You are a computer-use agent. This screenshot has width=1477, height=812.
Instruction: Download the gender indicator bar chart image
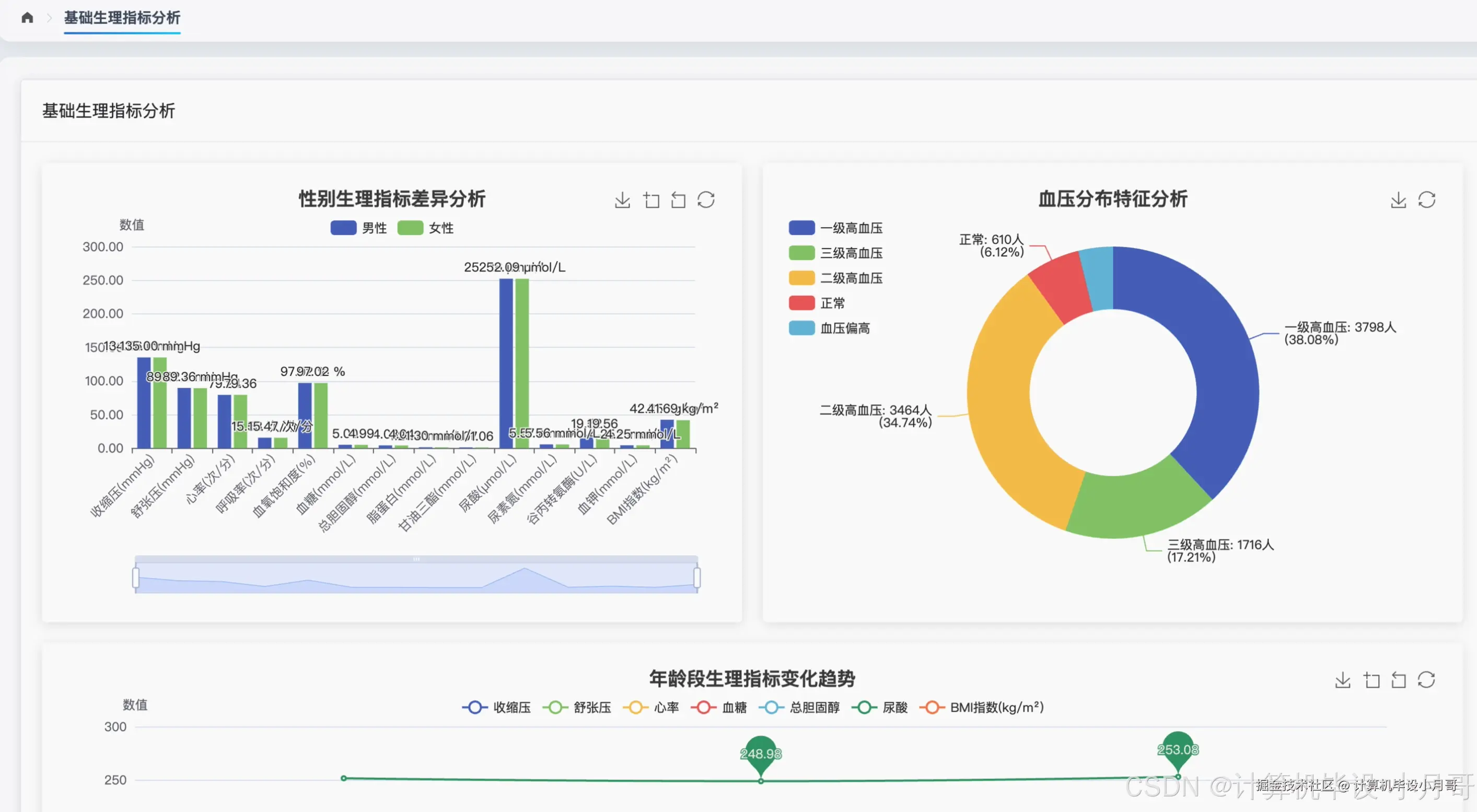click(622, 200)
